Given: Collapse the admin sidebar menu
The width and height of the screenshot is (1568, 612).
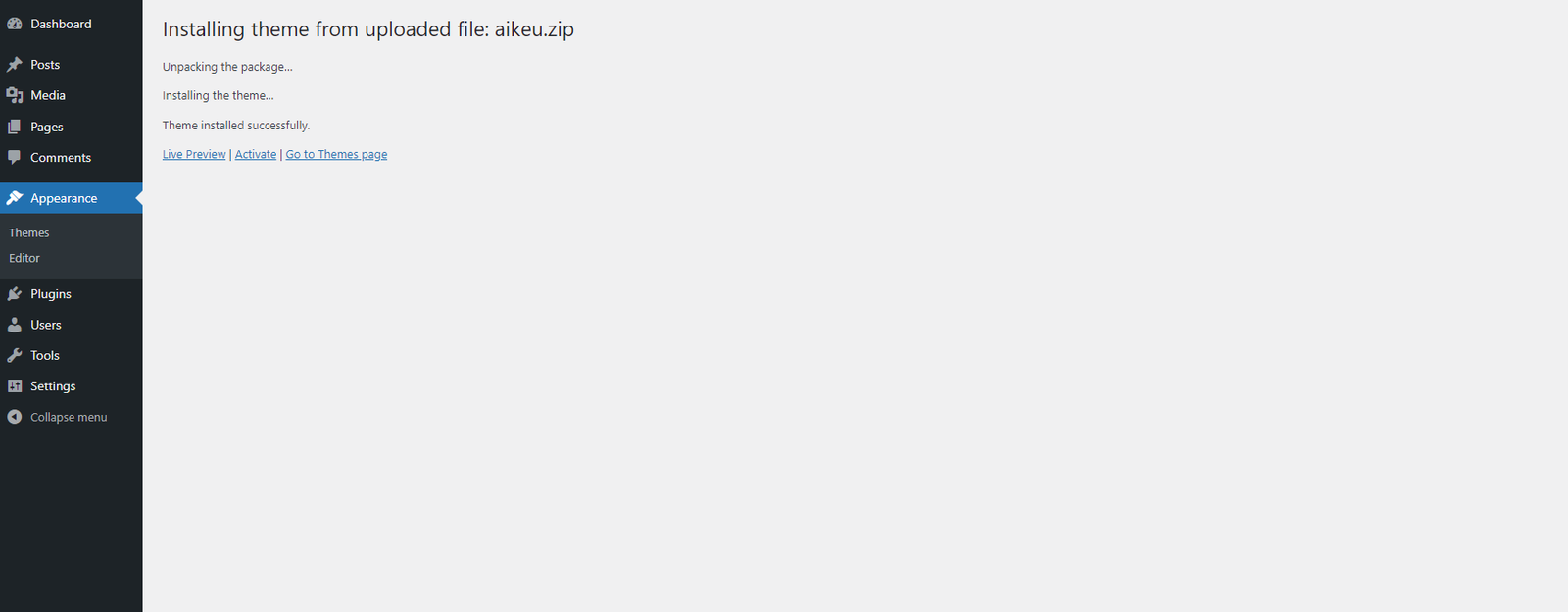Looking at the screenshot, I should tap(57, 417).
